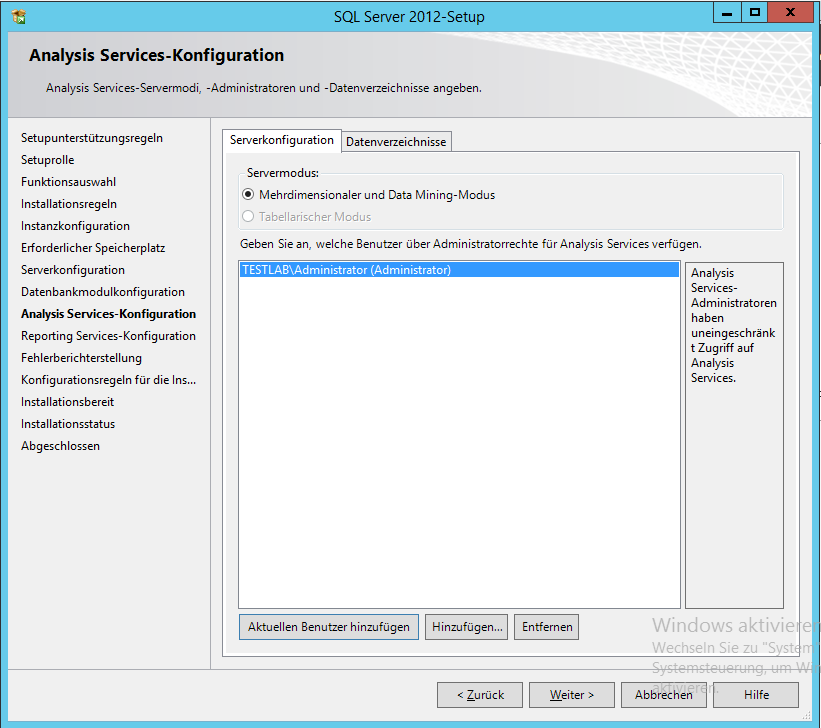This screenshot has height=728, width=821.
Task: Click the Entfernen button
Action: click(x=547, y=627)
